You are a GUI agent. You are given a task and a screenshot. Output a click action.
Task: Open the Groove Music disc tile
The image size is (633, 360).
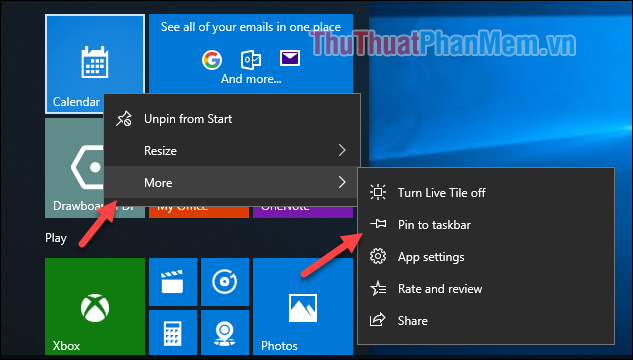click(x=225, y=282)
